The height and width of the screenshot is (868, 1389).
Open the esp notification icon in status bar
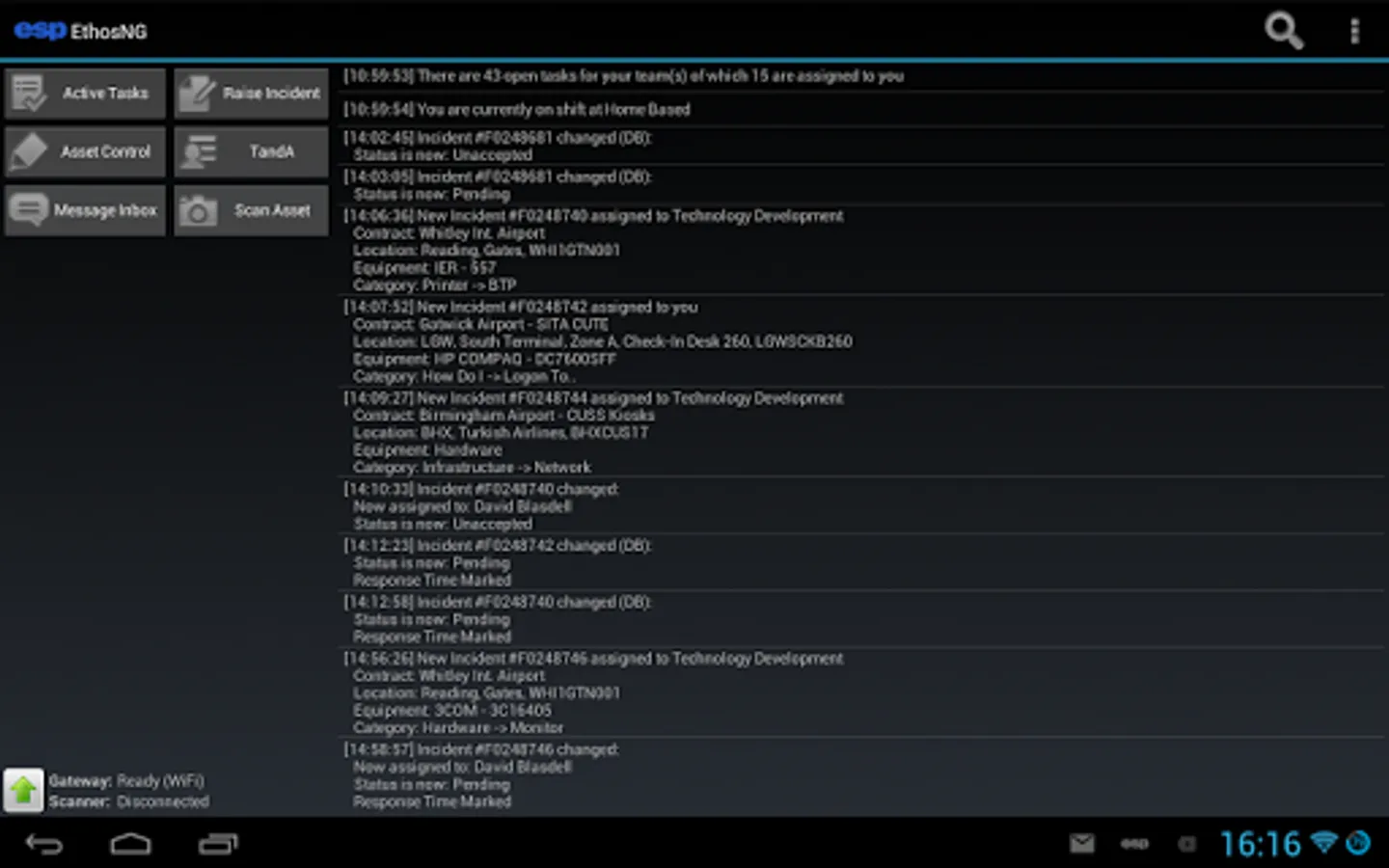pos(1134,844)
